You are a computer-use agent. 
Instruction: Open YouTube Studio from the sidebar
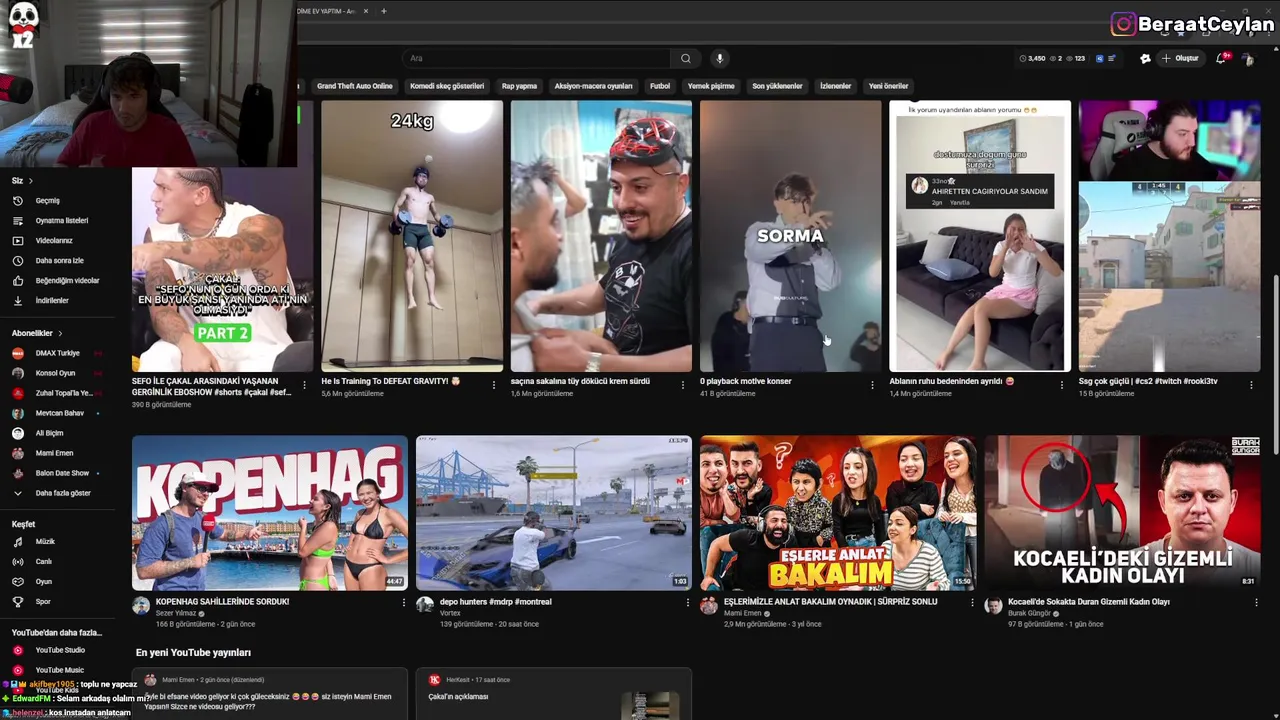point(60,650)
